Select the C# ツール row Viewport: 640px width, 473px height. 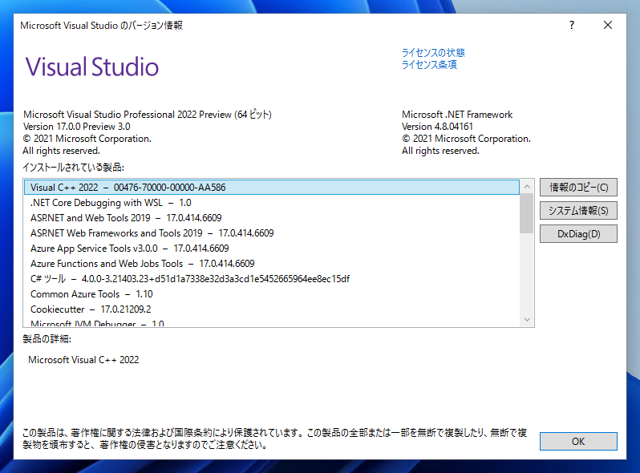(x=272, y=279)
